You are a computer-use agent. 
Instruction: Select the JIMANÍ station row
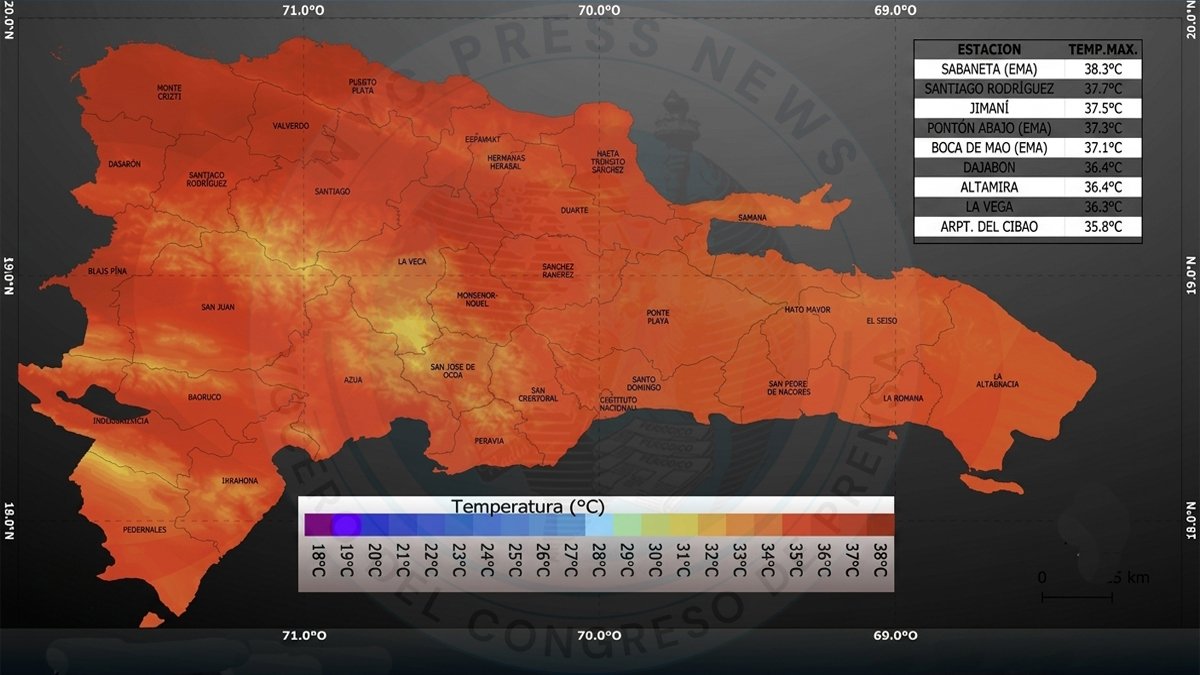[x=1027, y=108]
